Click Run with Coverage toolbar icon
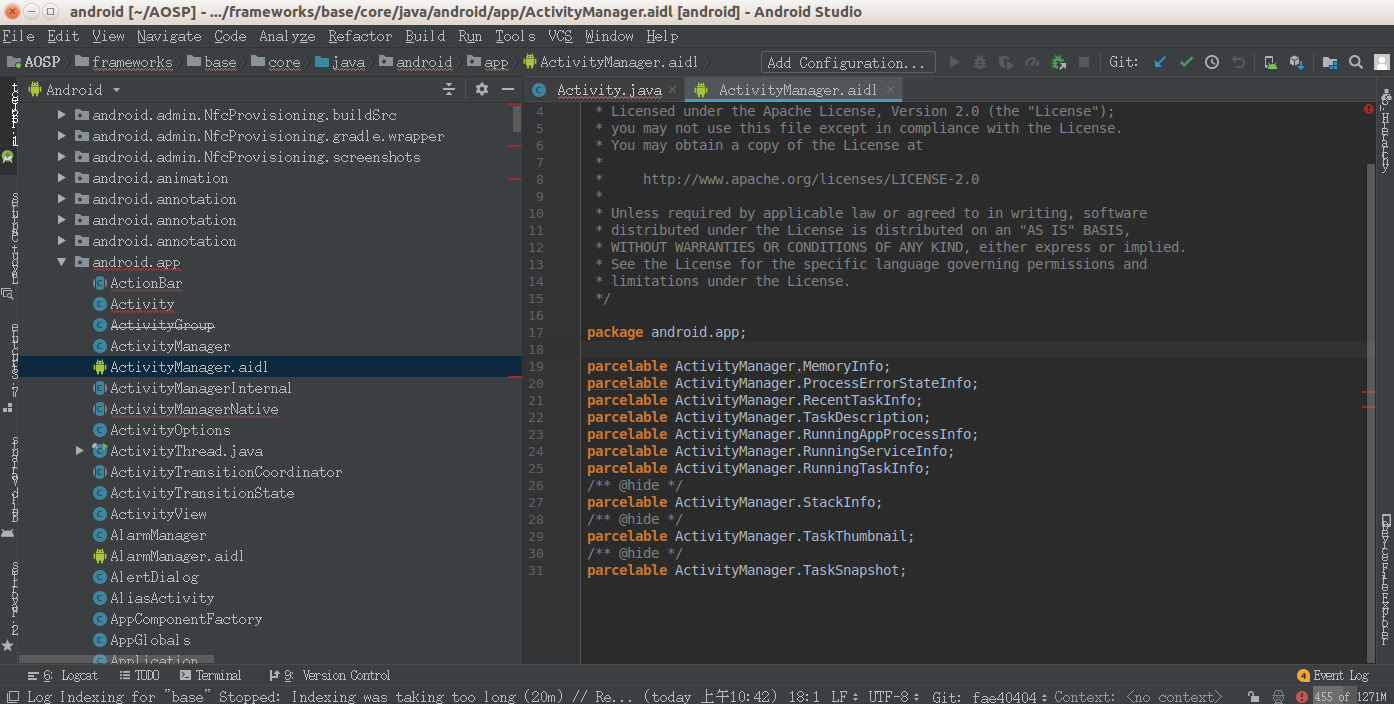The height and width of the screenshot is (704, 1394). point(1006,62)
